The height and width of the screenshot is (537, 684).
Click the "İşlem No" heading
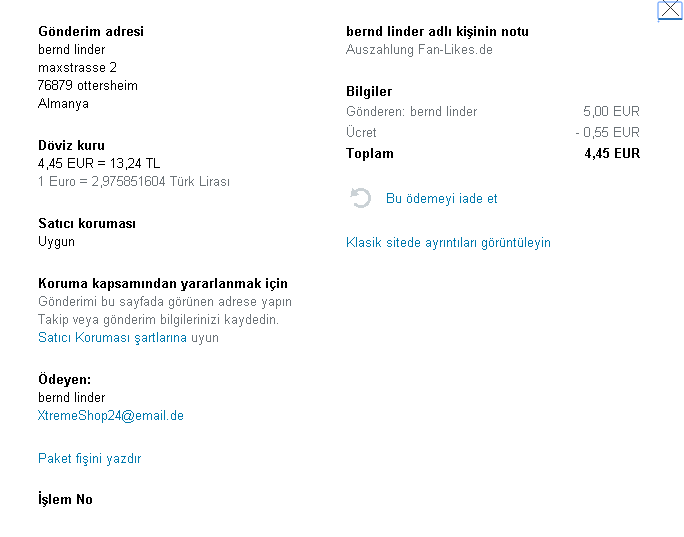(x=65, y=500)
